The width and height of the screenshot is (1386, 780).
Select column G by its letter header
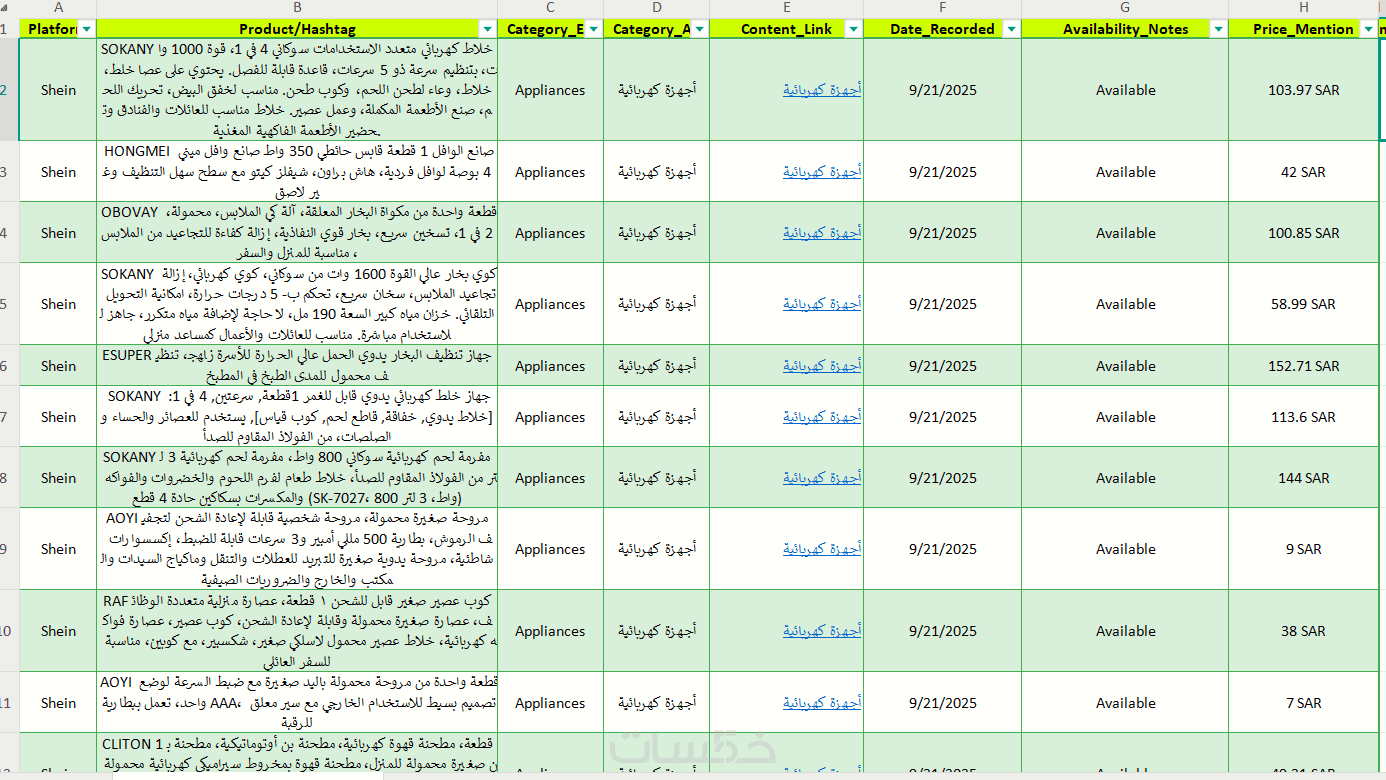[x=1125, y=8]
